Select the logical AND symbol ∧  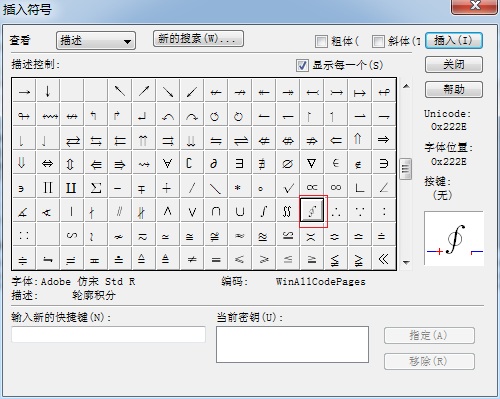(x=168, y=211)
